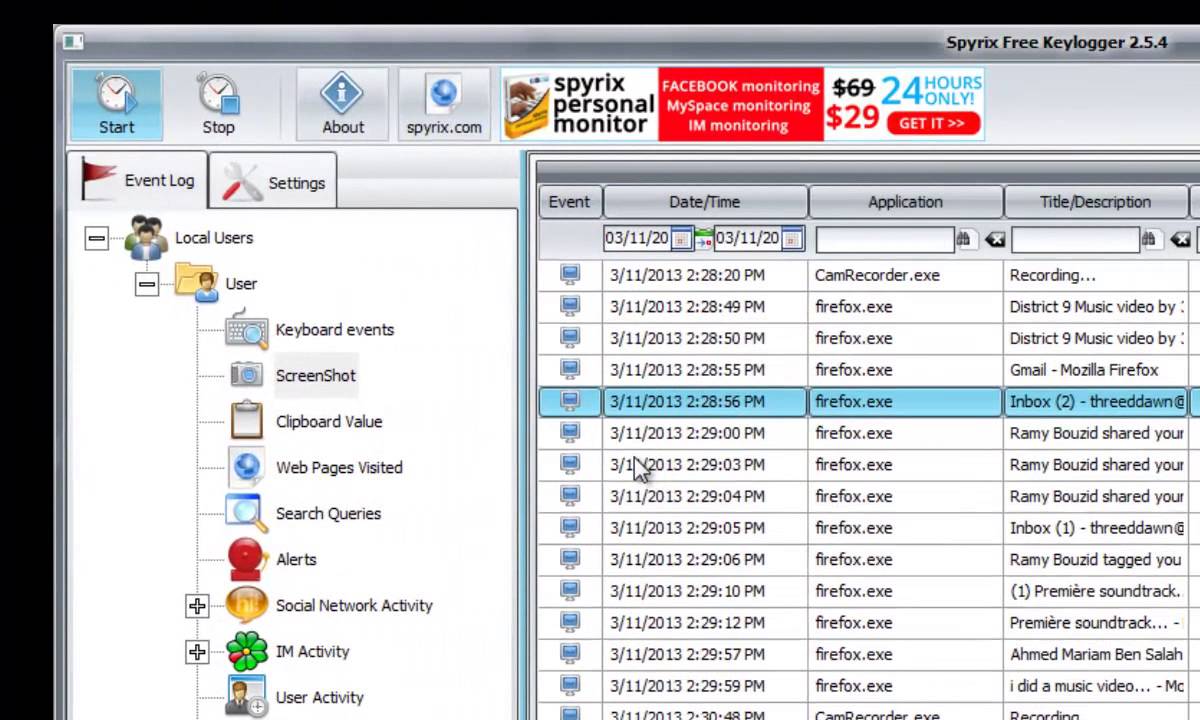Screen dimensions: 1200x720
Task: Collapse the Local Users tree node
Action: point(96,238)
